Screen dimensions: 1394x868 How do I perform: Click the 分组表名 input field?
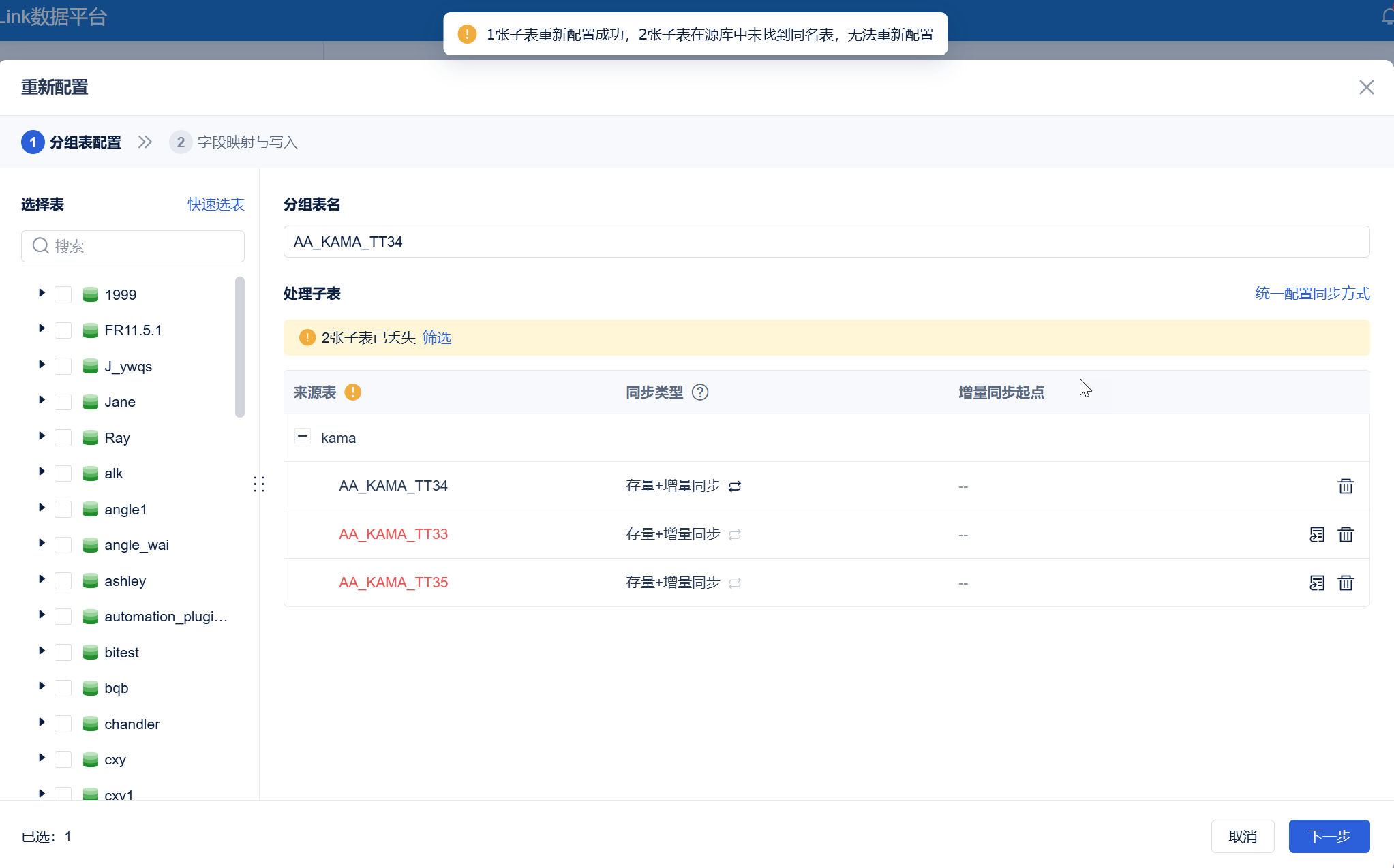[826, 242]
